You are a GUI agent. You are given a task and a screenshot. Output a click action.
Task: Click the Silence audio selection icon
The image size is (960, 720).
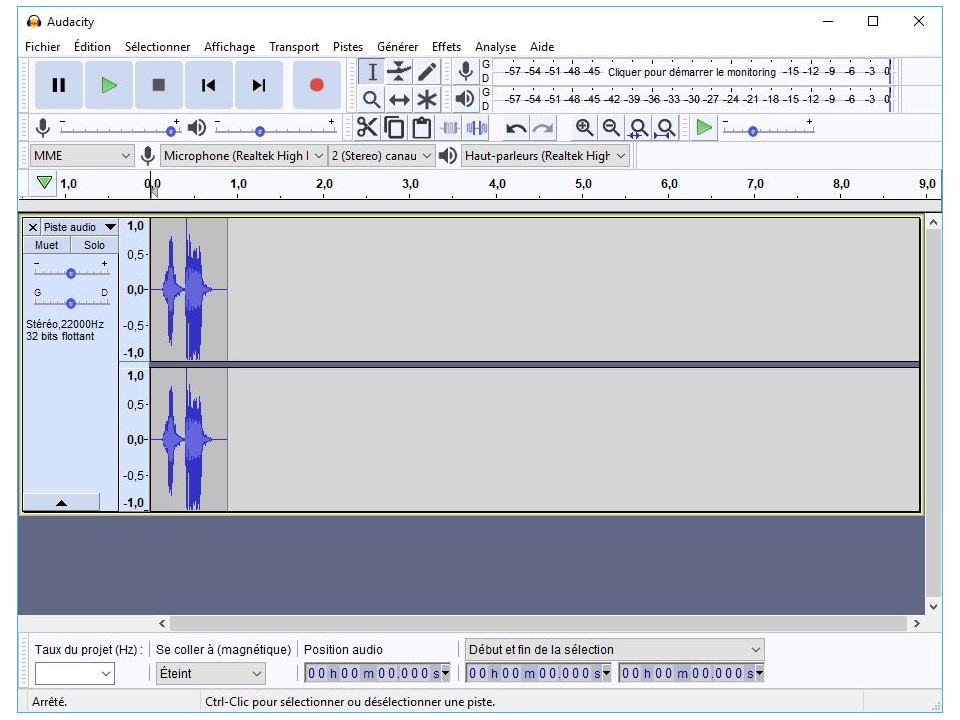click(x=477, y=127)
